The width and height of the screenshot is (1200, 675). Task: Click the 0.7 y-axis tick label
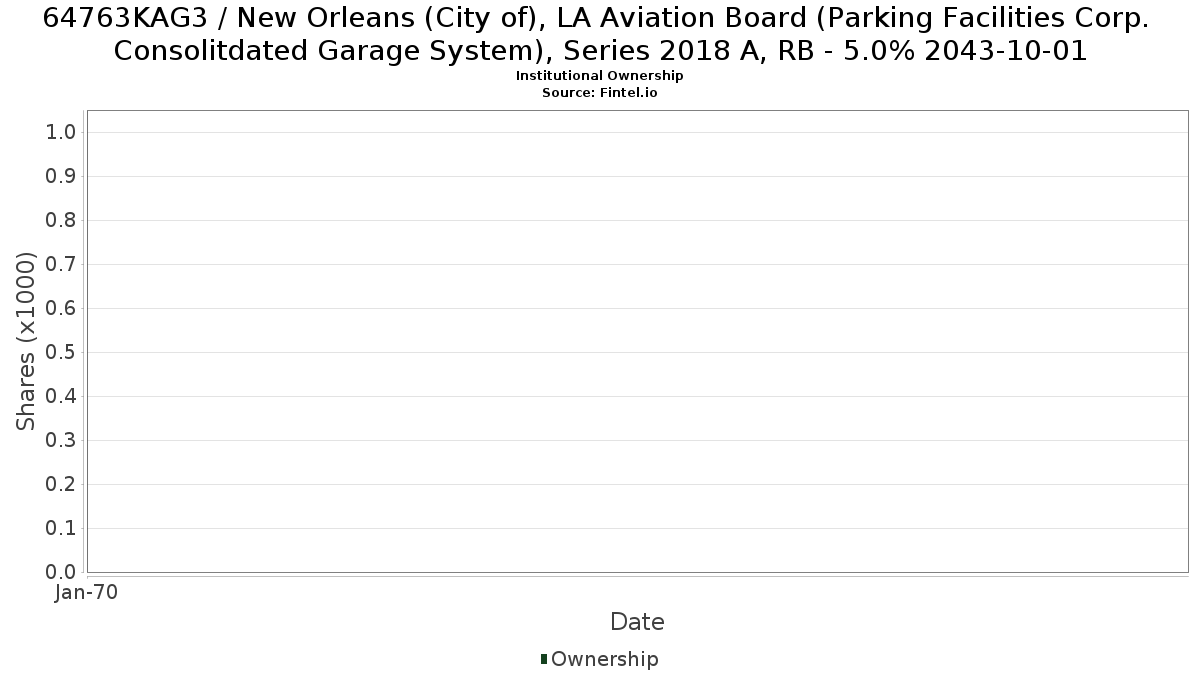click(x=62, y=264)
